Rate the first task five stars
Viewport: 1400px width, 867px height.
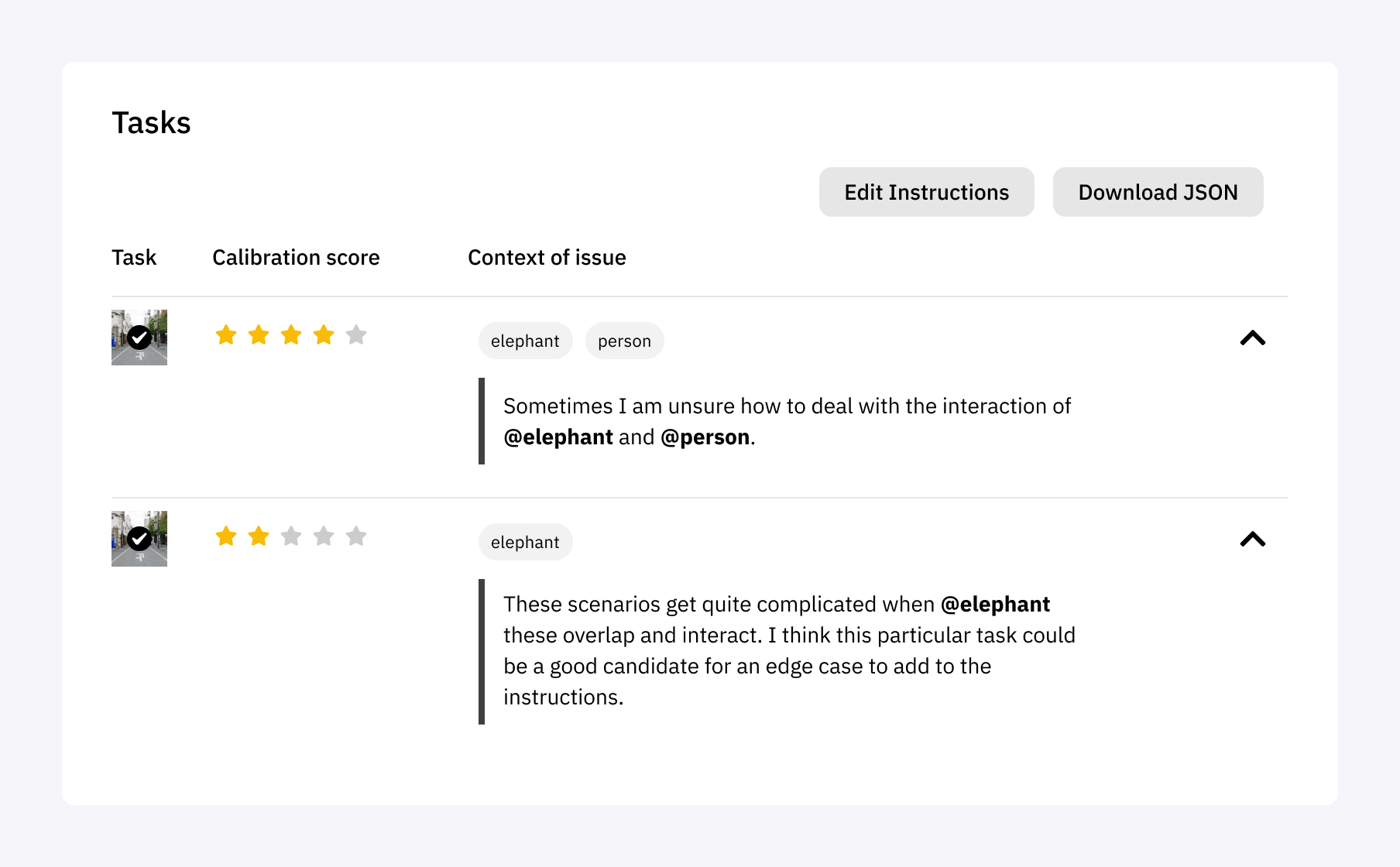[x=356, y=334]
